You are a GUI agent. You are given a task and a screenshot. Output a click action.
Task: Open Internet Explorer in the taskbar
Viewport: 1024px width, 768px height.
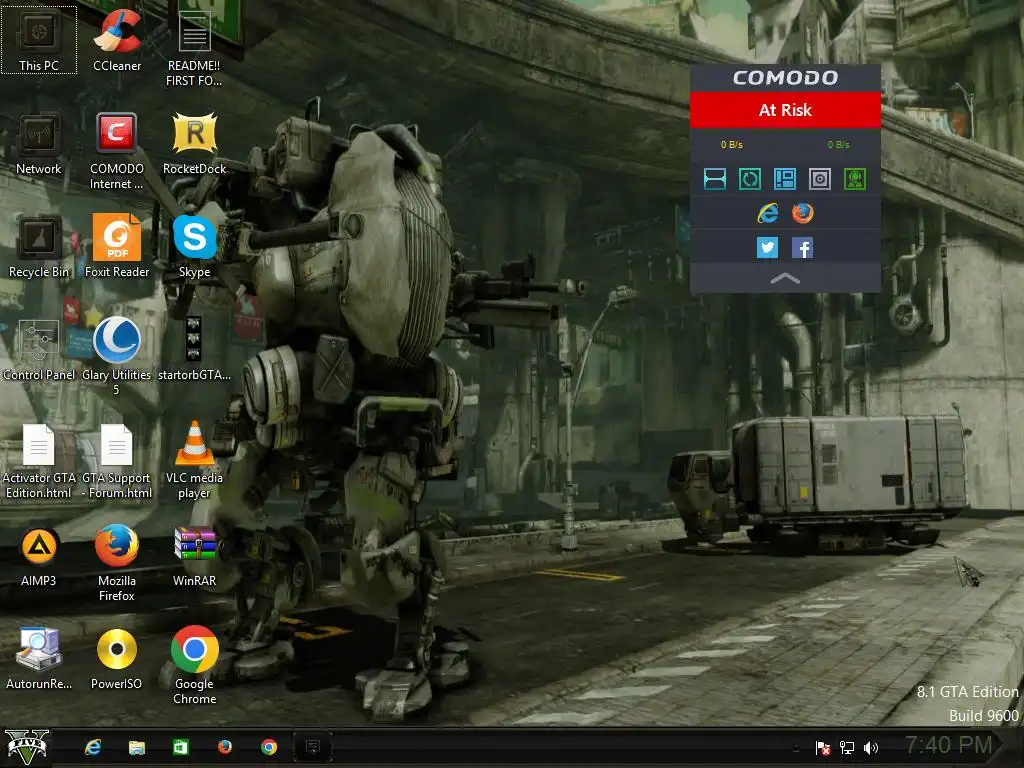click(x=93, y=747)
